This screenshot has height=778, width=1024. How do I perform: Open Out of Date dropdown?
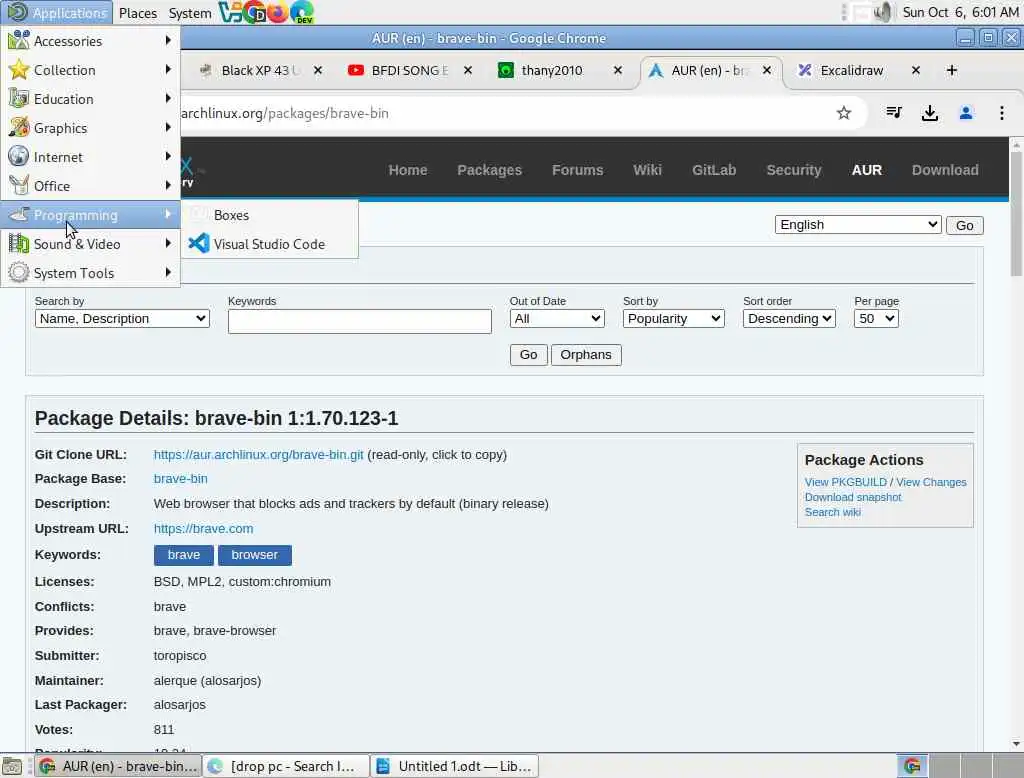557,319
